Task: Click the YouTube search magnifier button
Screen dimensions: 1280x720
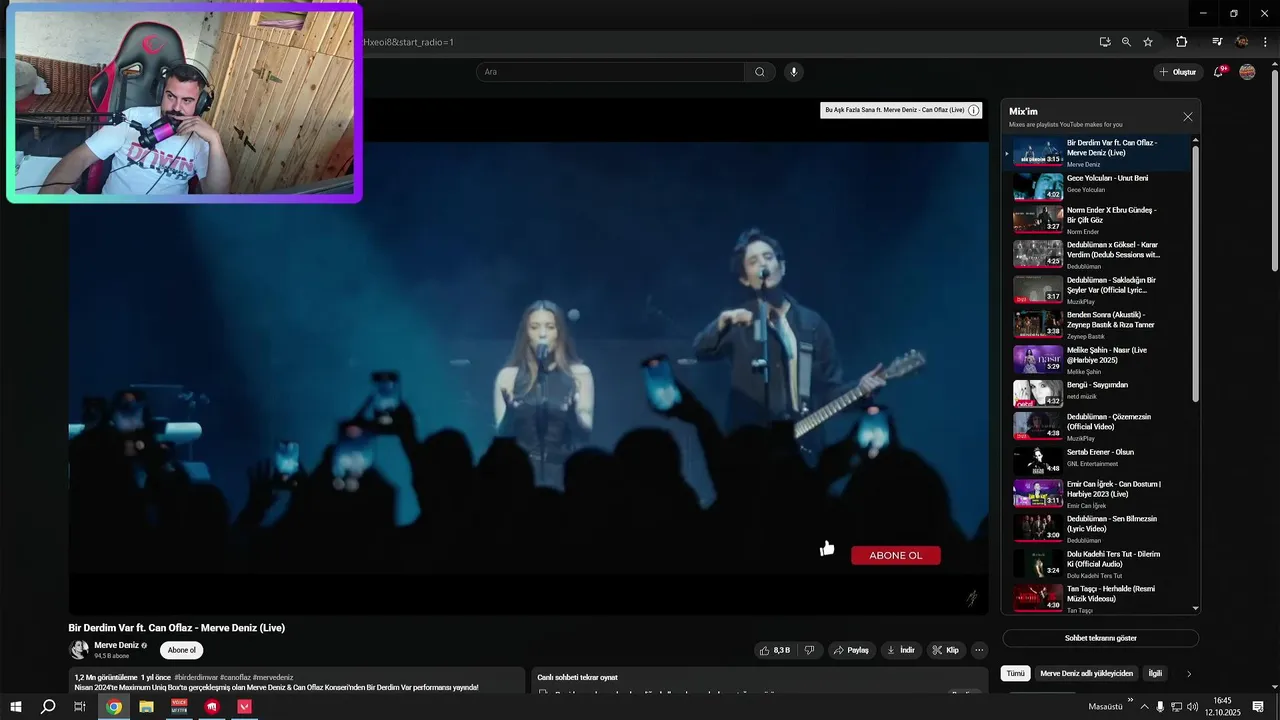Action: click(x=760, y=72)
